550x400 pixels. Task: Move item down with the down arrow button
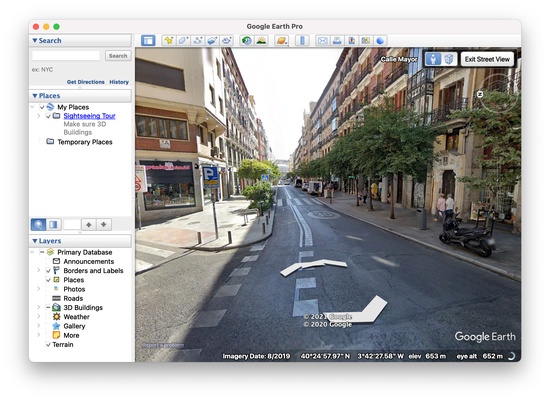click(104, 224)
